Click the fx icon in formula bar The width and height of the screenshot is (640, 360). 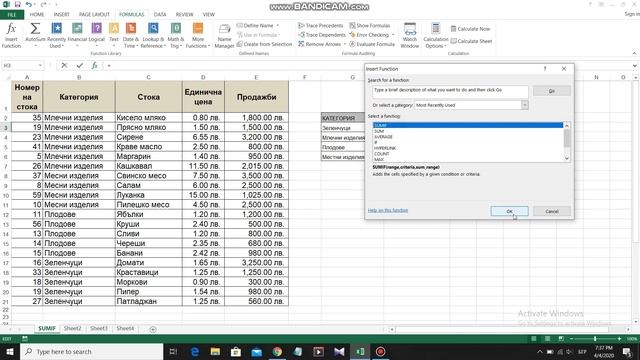(x=94, y=65)
